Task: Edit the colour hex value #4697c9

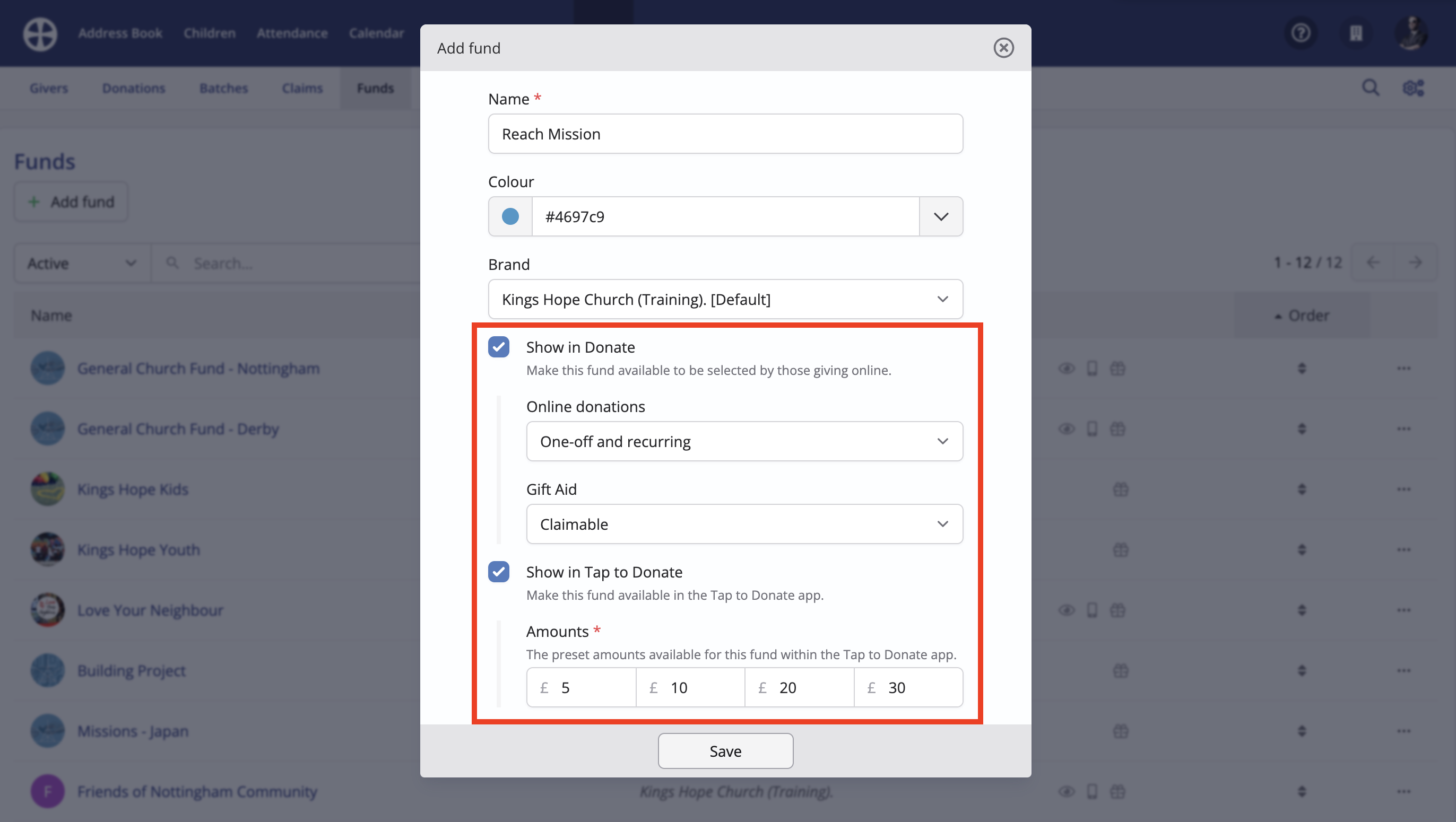Action: coord(725,216)
